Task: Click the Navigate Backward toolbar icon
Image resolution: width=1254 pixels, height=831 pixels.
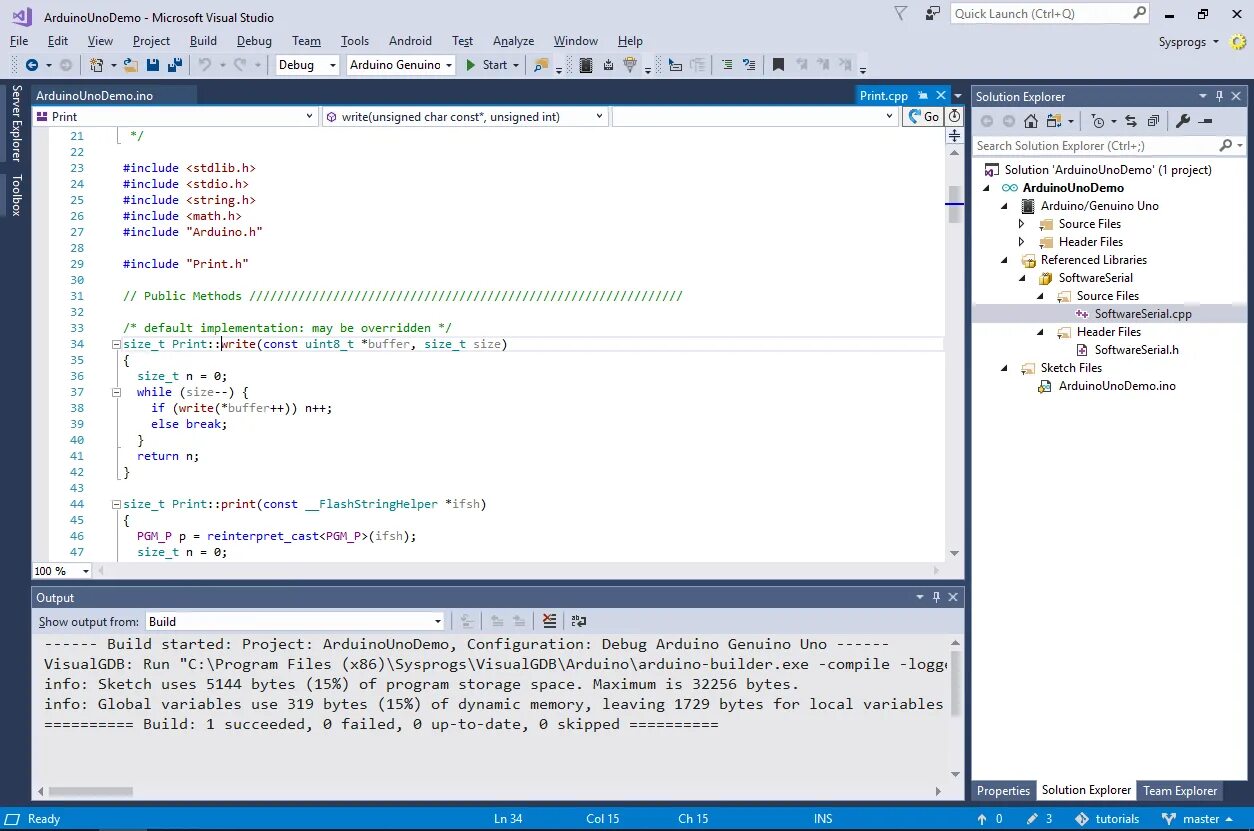Action: pyautogui.click(x=32, y=65)
